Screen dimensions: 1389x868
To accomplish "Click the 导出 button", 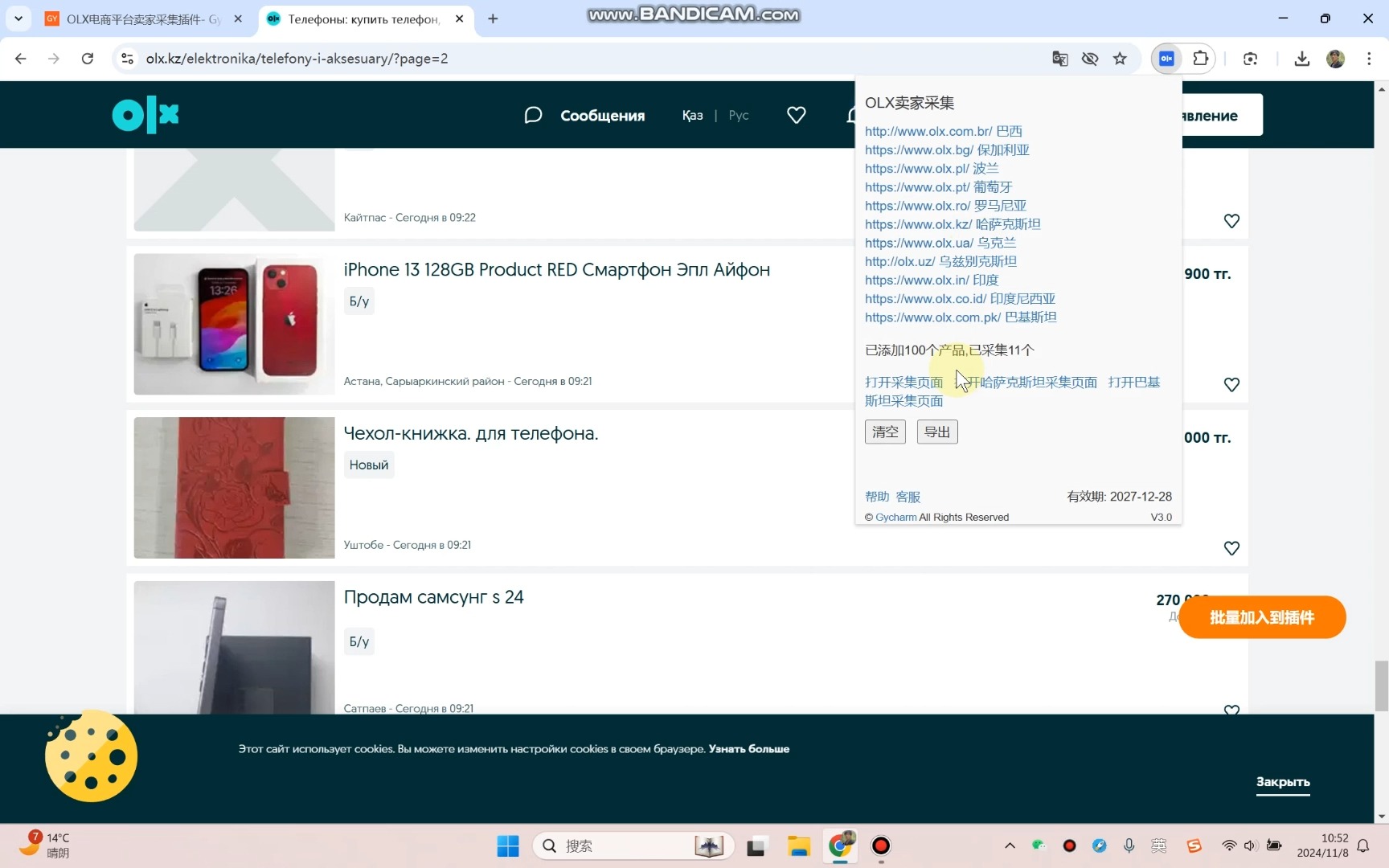I will tap(937, 432).
